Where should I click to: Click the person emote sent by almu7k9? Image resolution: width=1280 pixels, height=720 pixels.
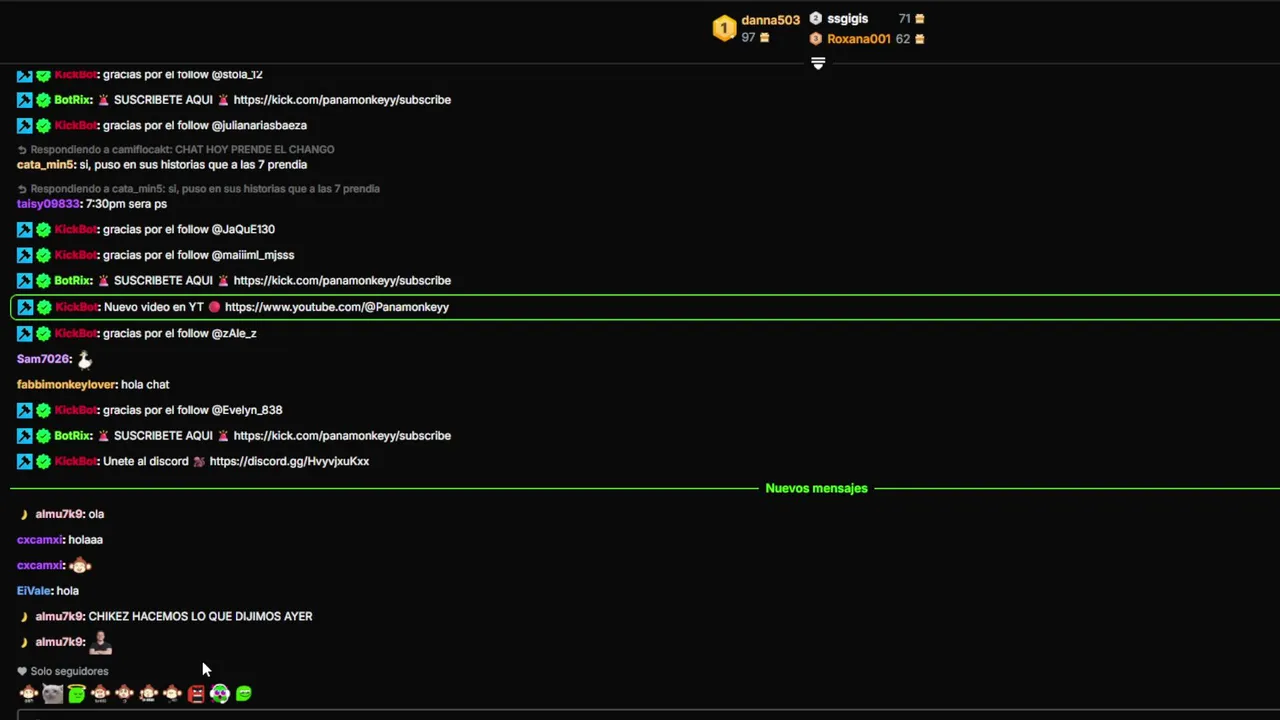coord(100,643)
